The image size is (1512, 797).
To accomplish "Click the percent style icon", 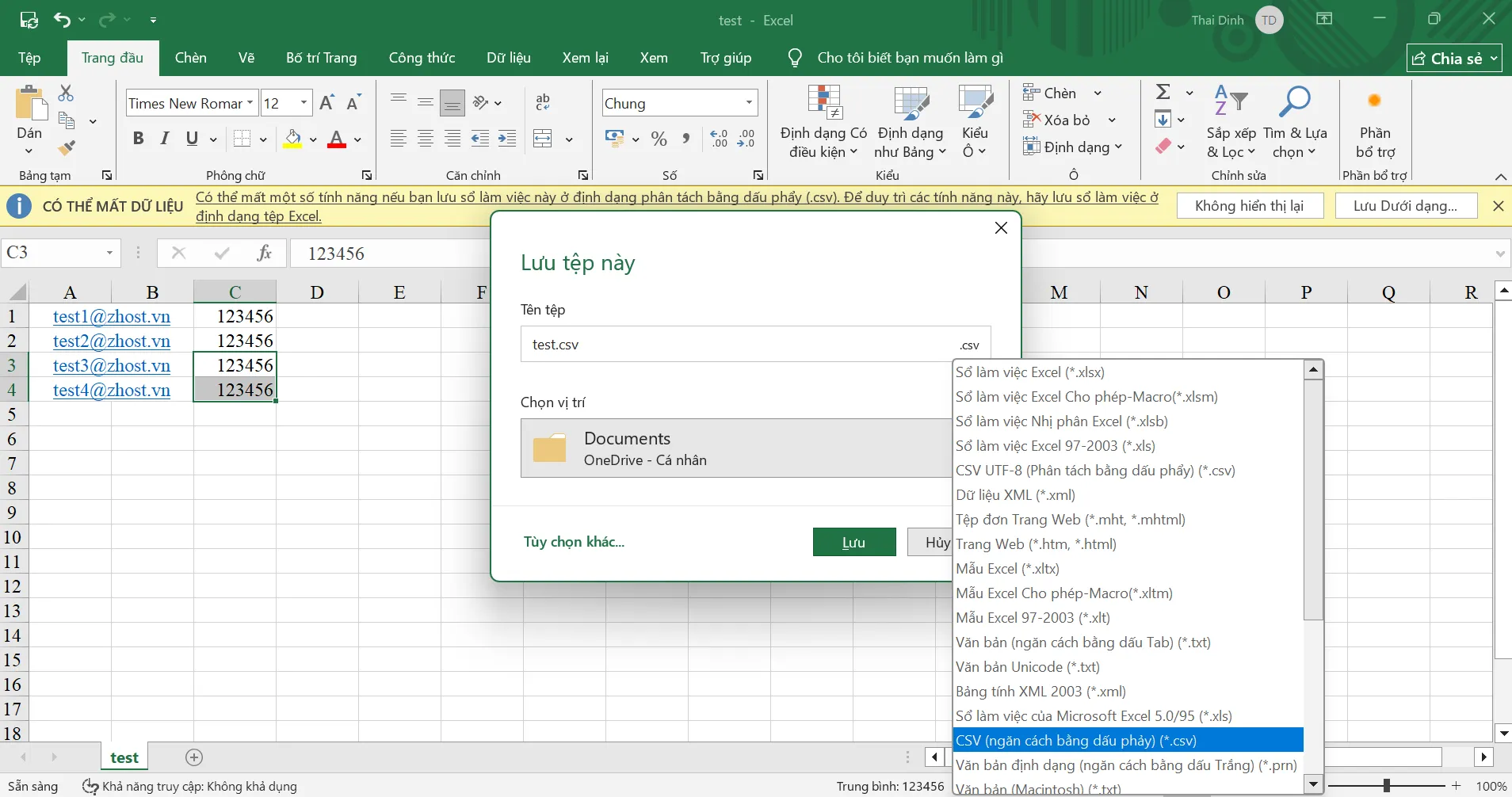I will 659,139.
